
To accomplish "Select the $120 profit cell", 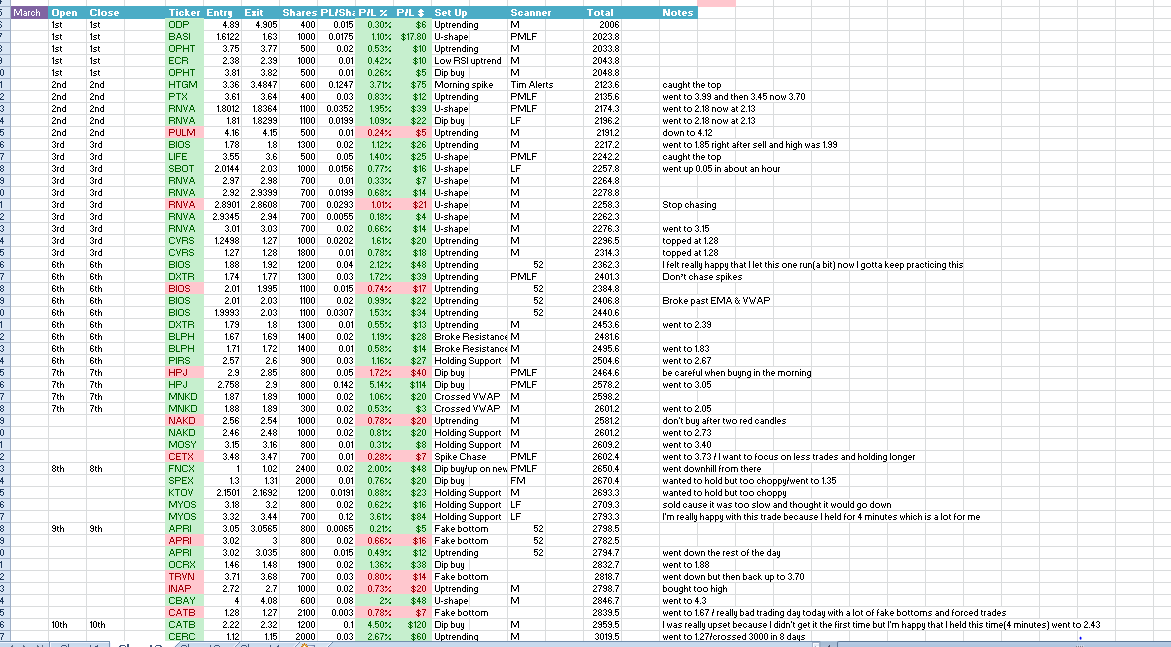I will 411,625.
